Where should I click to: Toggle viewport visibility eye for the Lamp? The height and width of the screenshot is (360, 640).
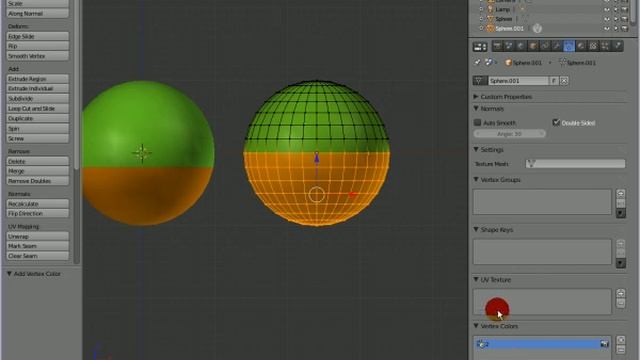click(607, 9)
